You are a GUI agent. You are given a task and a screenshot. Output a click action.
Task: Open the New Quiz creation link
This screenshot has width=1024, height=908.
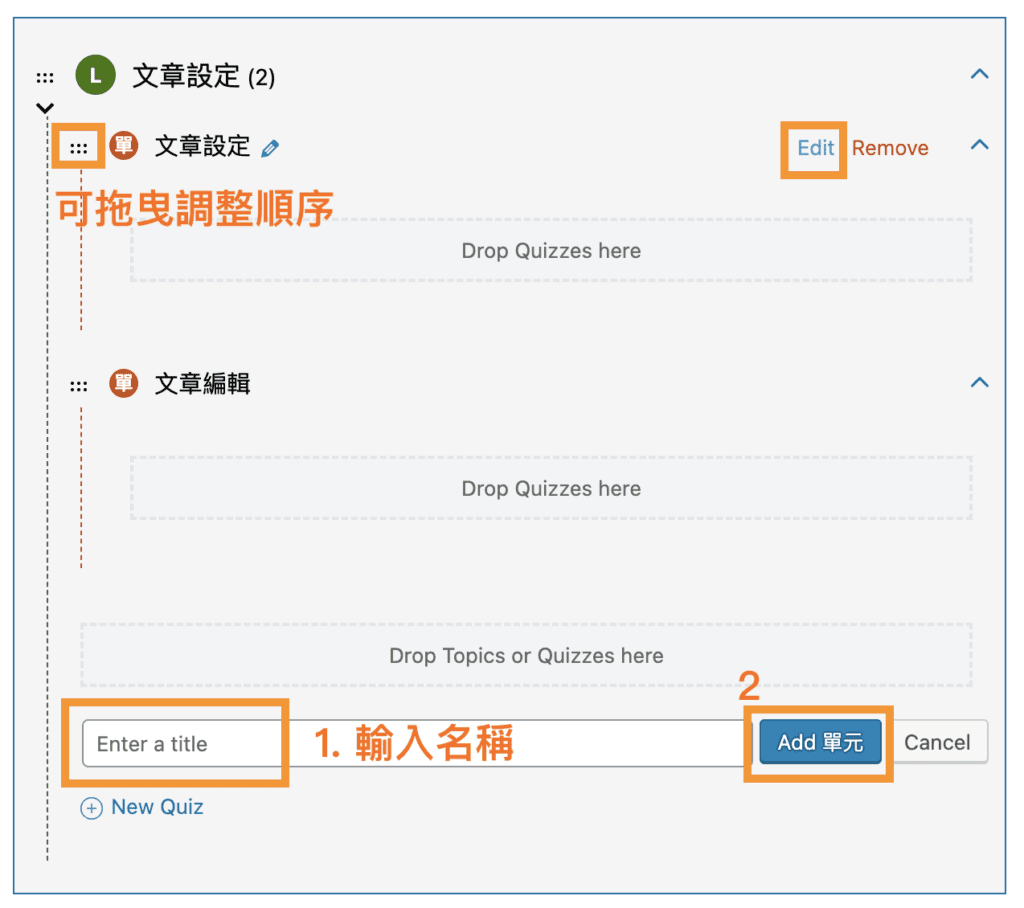click(x=155, y=807)
